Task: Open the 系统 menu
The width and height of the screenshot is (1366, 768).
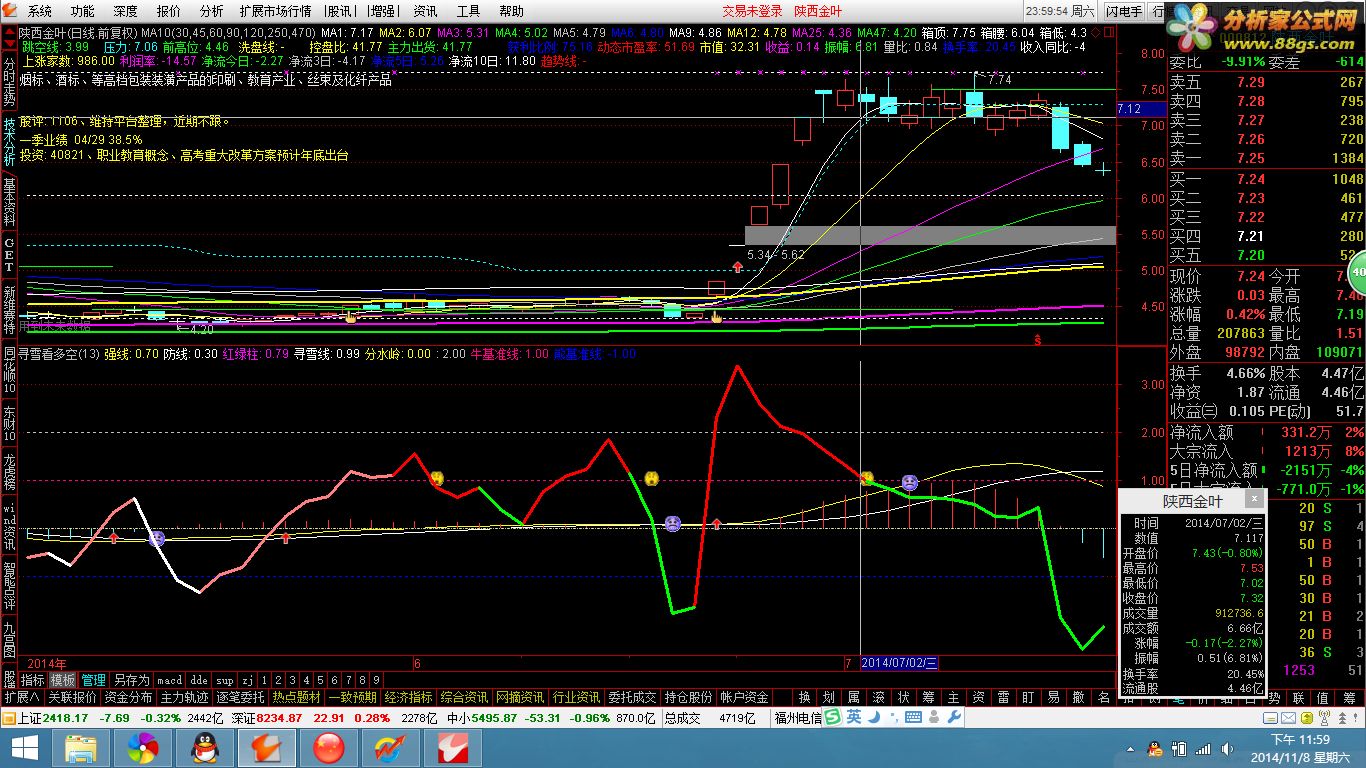Action: [40, 11]
